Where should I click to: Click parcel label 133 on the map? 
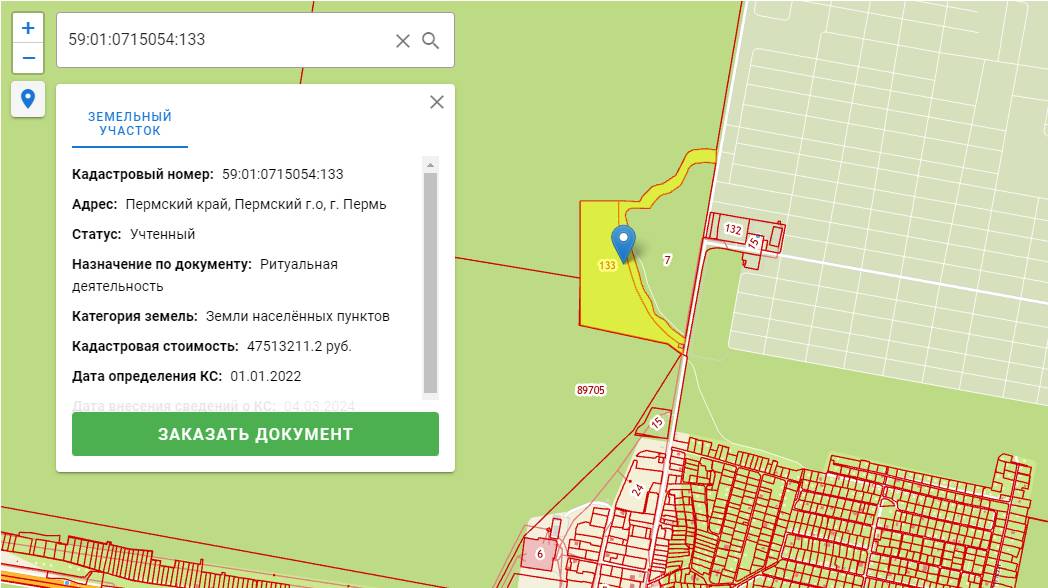(607, 266)
